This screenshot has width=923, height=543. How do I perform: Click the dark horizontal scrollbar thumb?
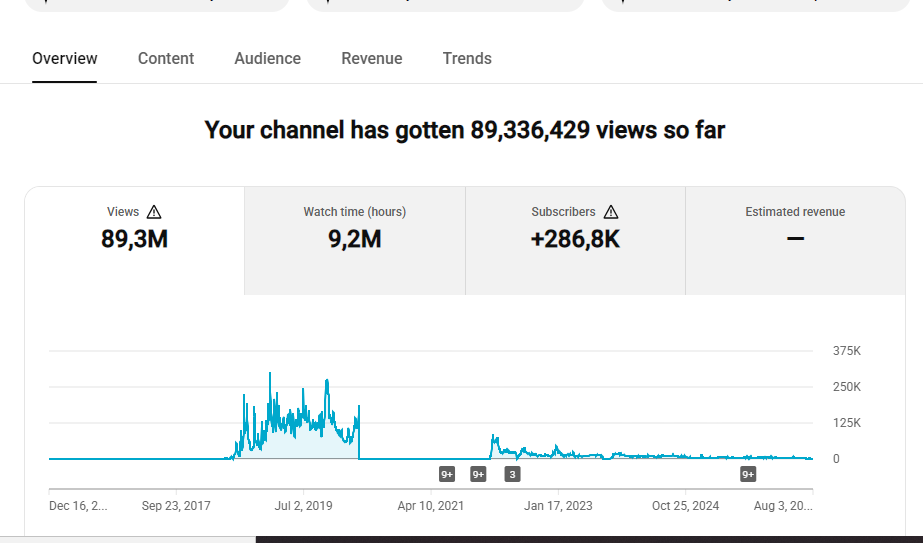point(589,539)
